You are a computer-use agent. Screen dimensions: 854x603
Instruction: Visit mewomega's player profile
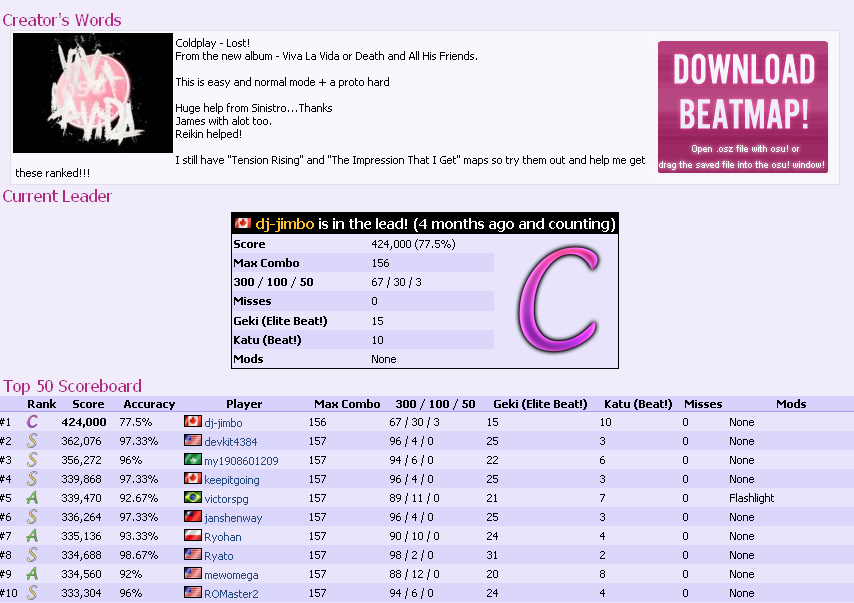click(x=231, y=575)
